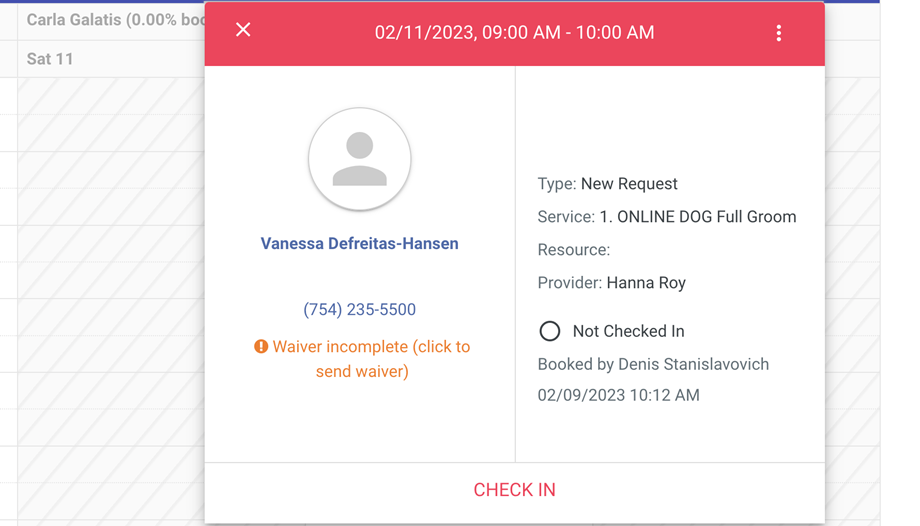Image resolution: width=920 pixels, height=526 pixels.
Task: Click the orange waiver warning icon
Action: tap(261, 347)
